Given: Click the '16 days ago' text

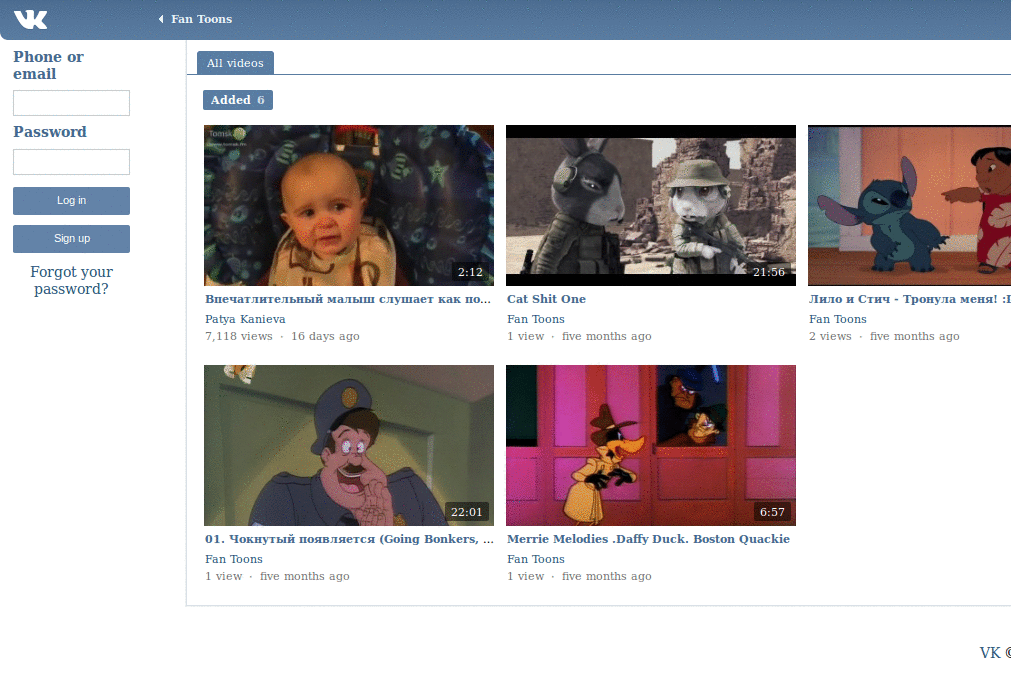Looking at the screenshot, I should click(x=325, y=336).
